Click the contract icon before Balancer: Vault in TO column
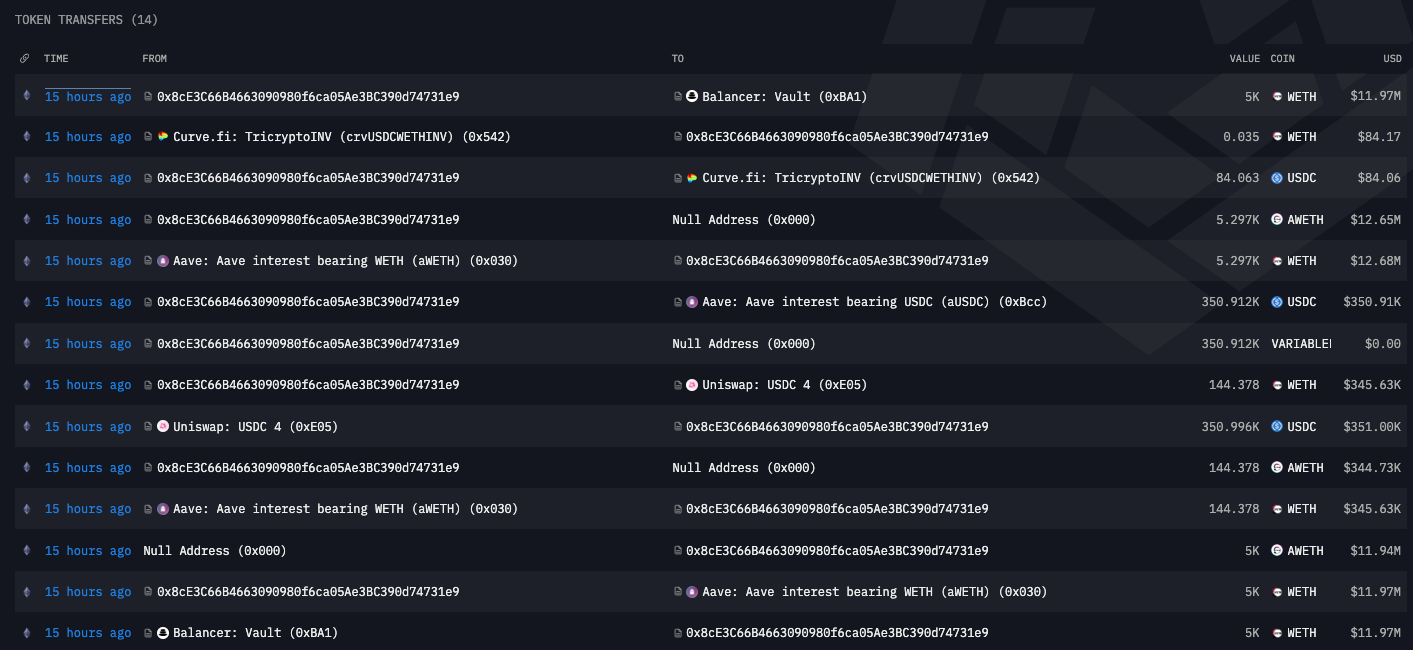Screen dimensions: 1413x650 678,97
